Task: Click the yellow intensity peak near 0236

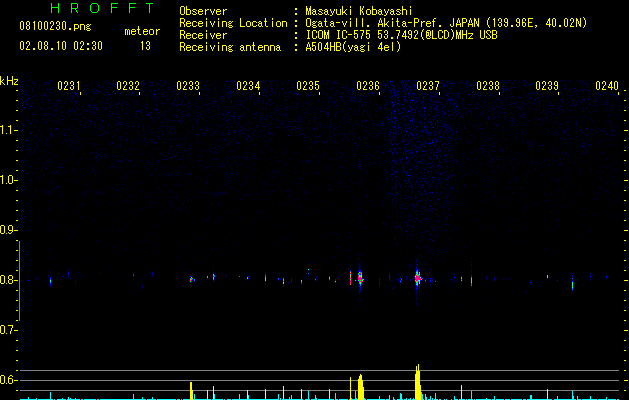Action: coord(360,387)
